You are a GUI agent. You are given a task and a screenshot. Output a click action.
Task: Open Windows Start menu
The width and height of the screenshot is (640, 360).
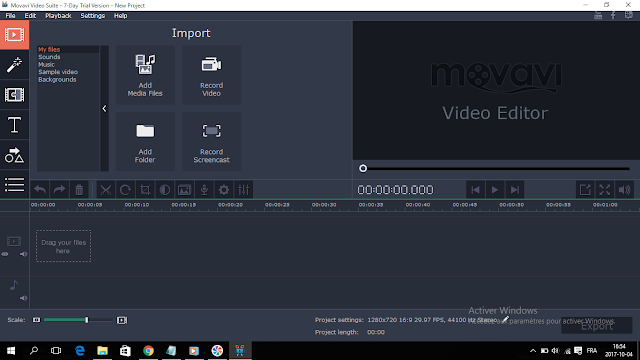pyautogui.click(x=11, y=351)
